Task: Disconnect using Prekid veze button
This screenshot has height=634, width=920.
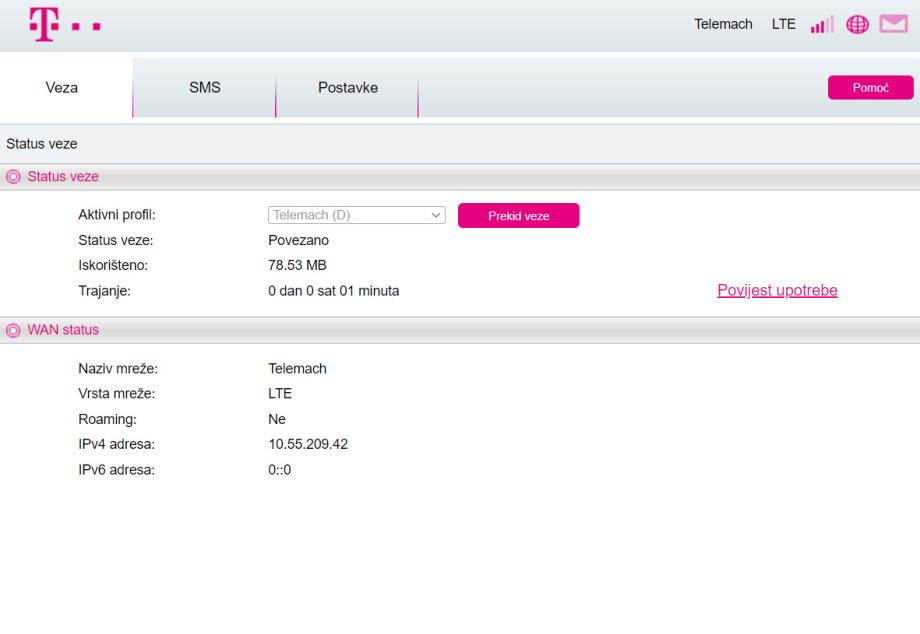Action: (x=519, y=216)
